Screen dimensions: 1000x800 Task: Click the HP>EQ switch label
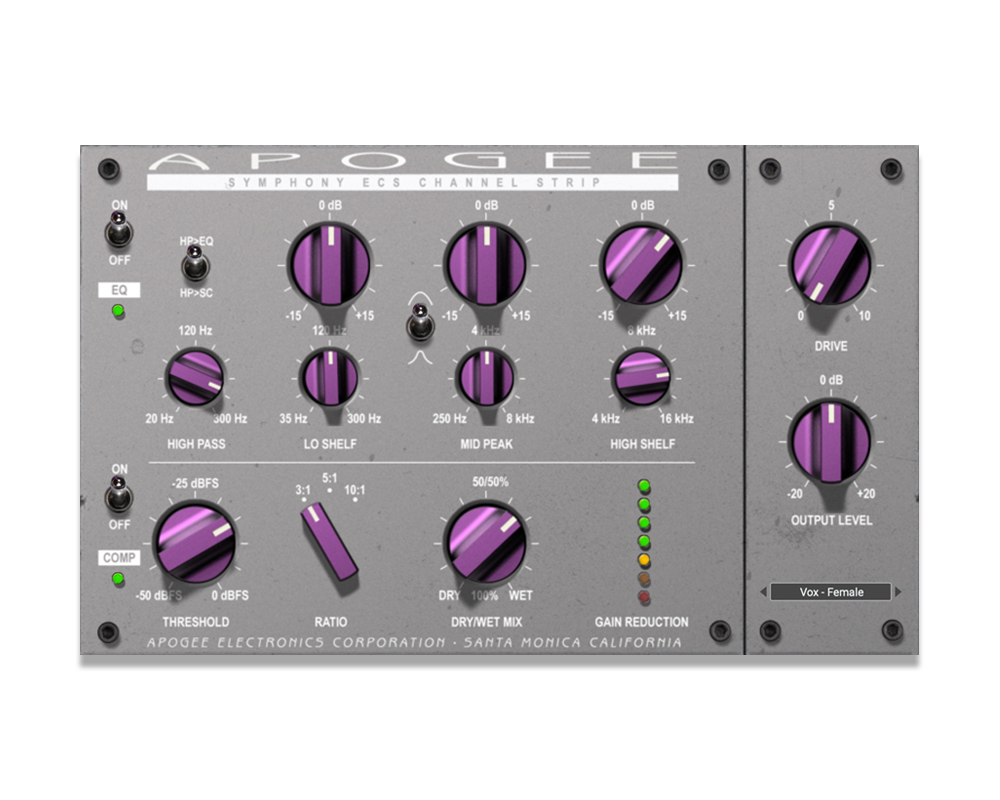[x=196, y=241]
